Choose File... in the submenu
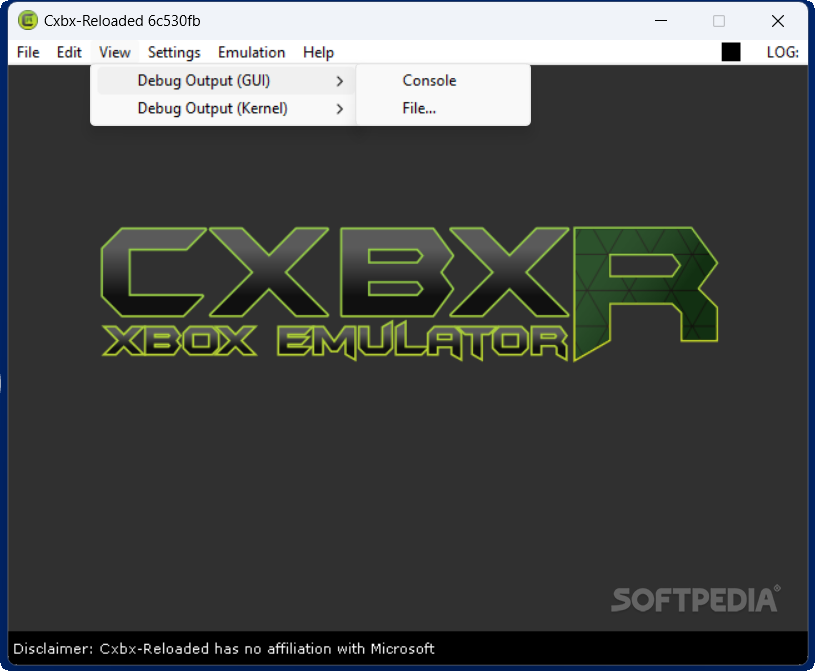Image resolution: width=815 pixels, height=671 pixels. pyautogui.click(x=443, y=108)
